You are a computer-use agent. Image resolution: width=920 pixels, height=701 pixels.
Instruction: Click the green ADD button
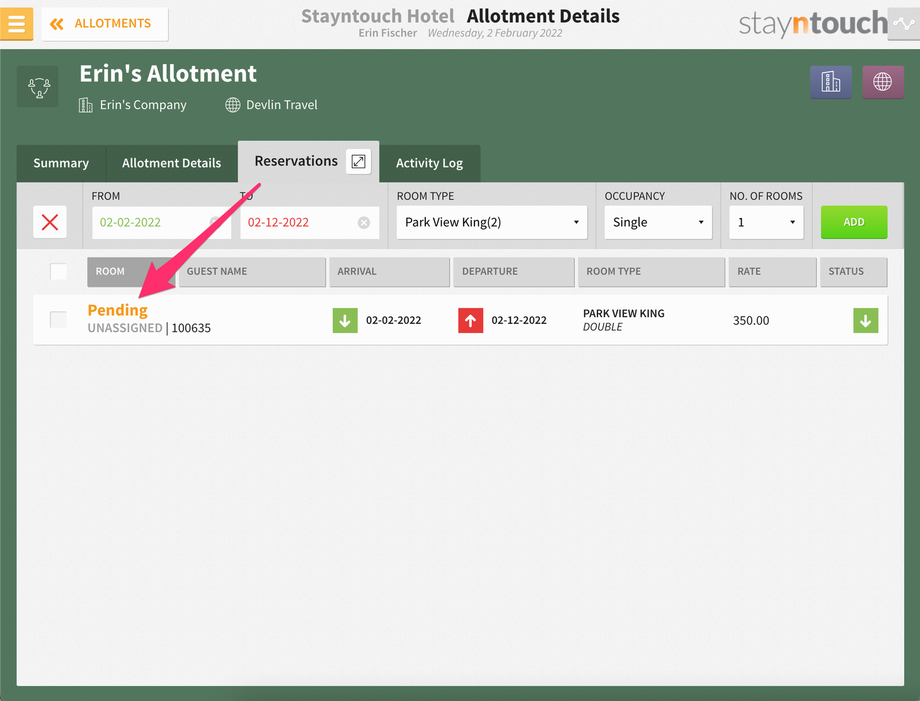pyautogui.click(x=854, y=222)
